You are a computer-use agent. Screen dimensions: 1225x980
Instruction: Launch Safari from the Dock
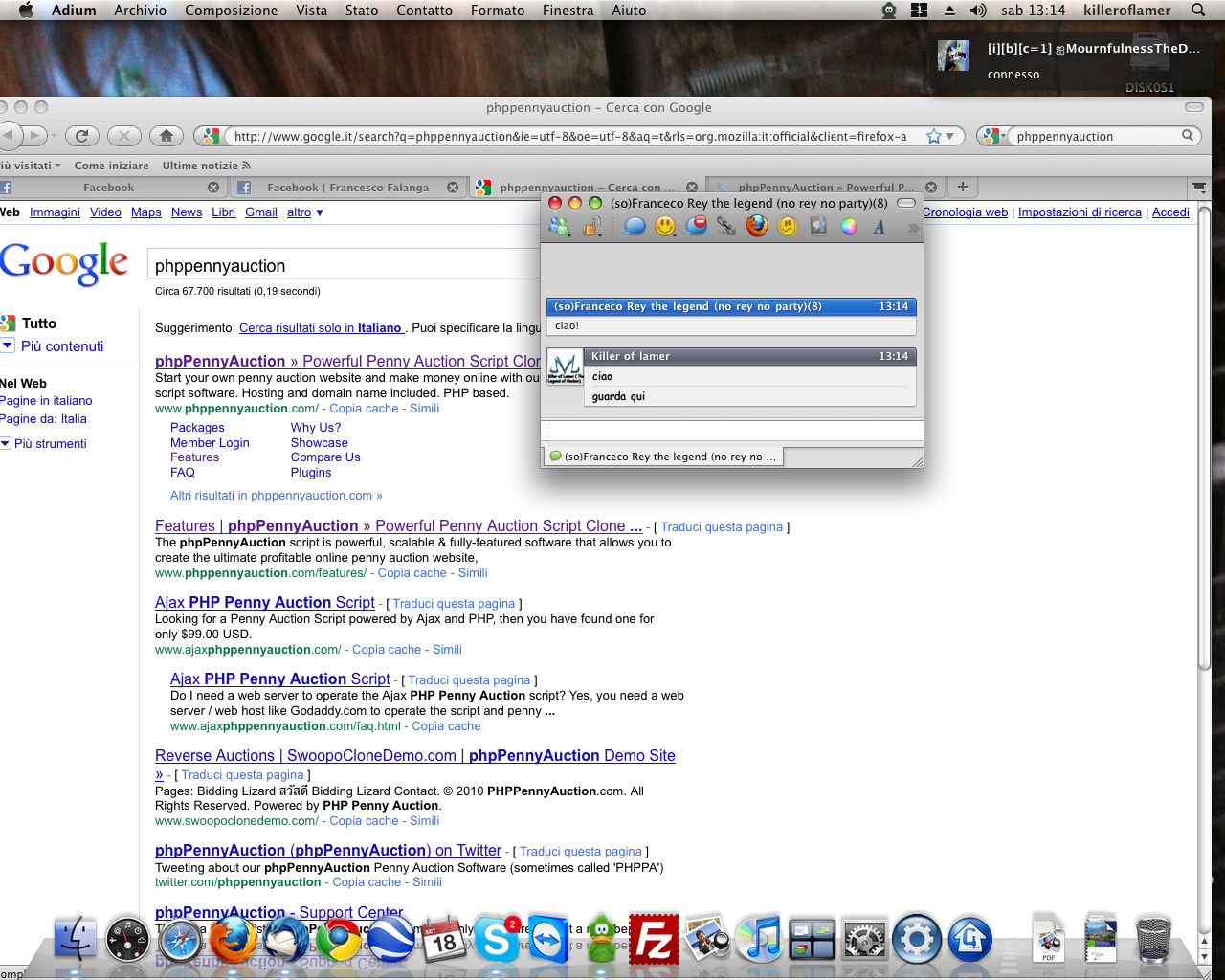point(180,942)
